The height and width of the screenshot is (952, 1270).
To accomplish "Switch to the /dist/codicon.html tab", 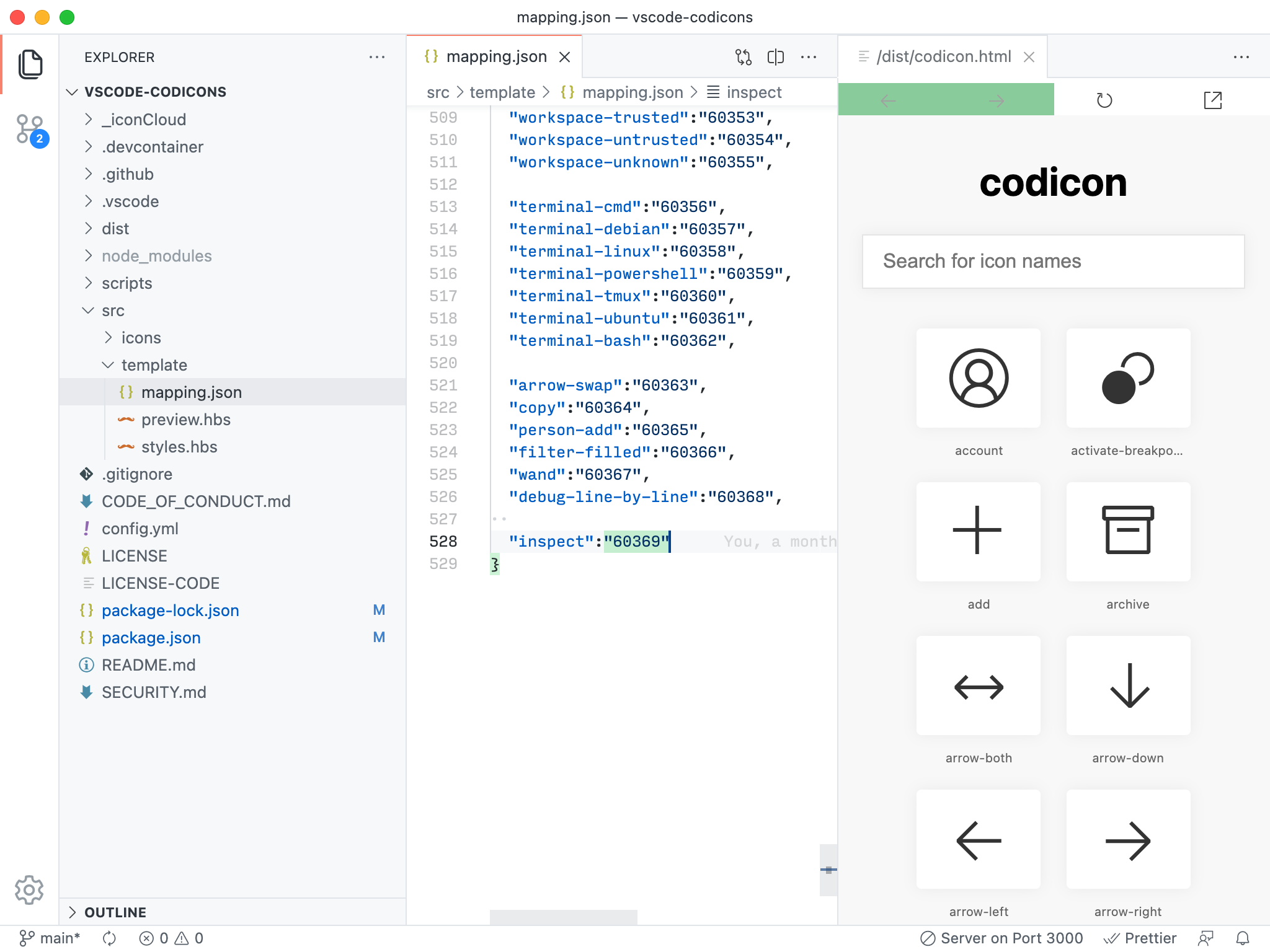I will (x=943, y=57).
